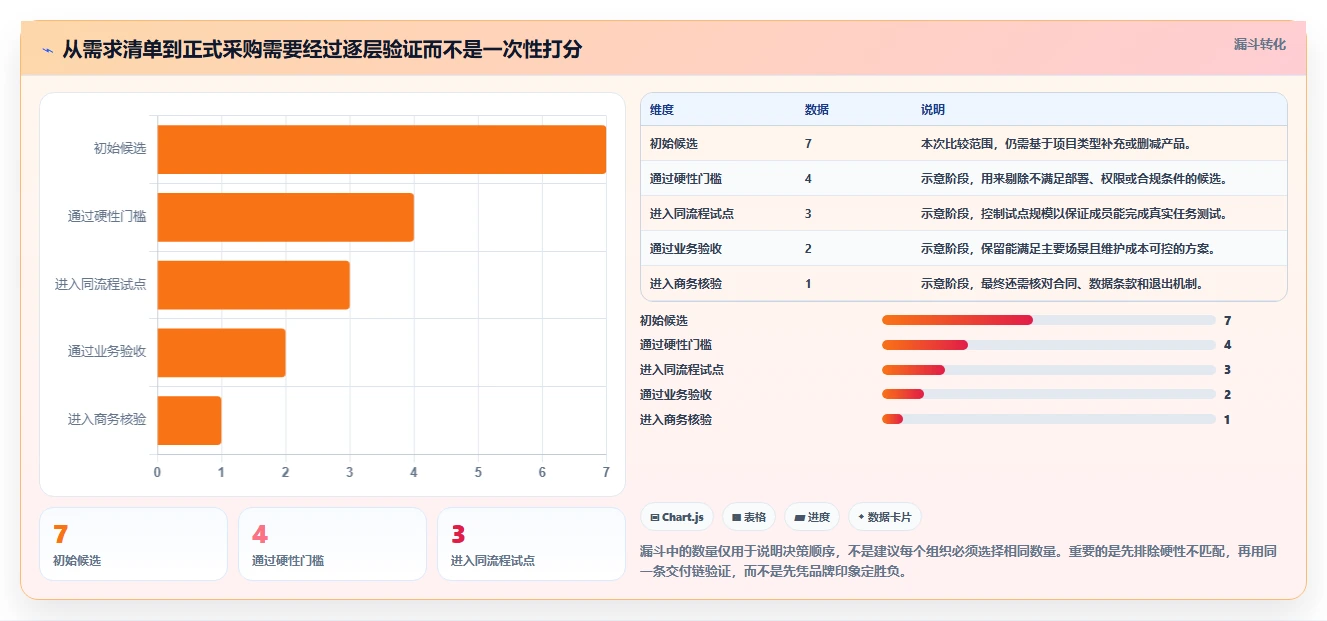Click the chart y-axis label 初始候选
The height and width of the screenshot is (621, 1327).
120,149
